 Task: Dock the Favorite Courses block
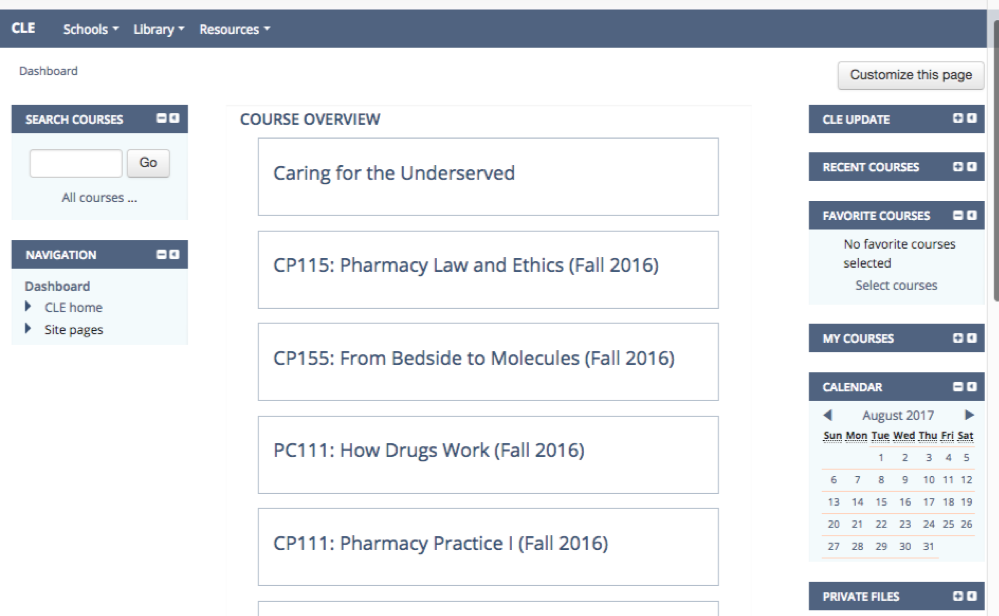pos(971,215)
